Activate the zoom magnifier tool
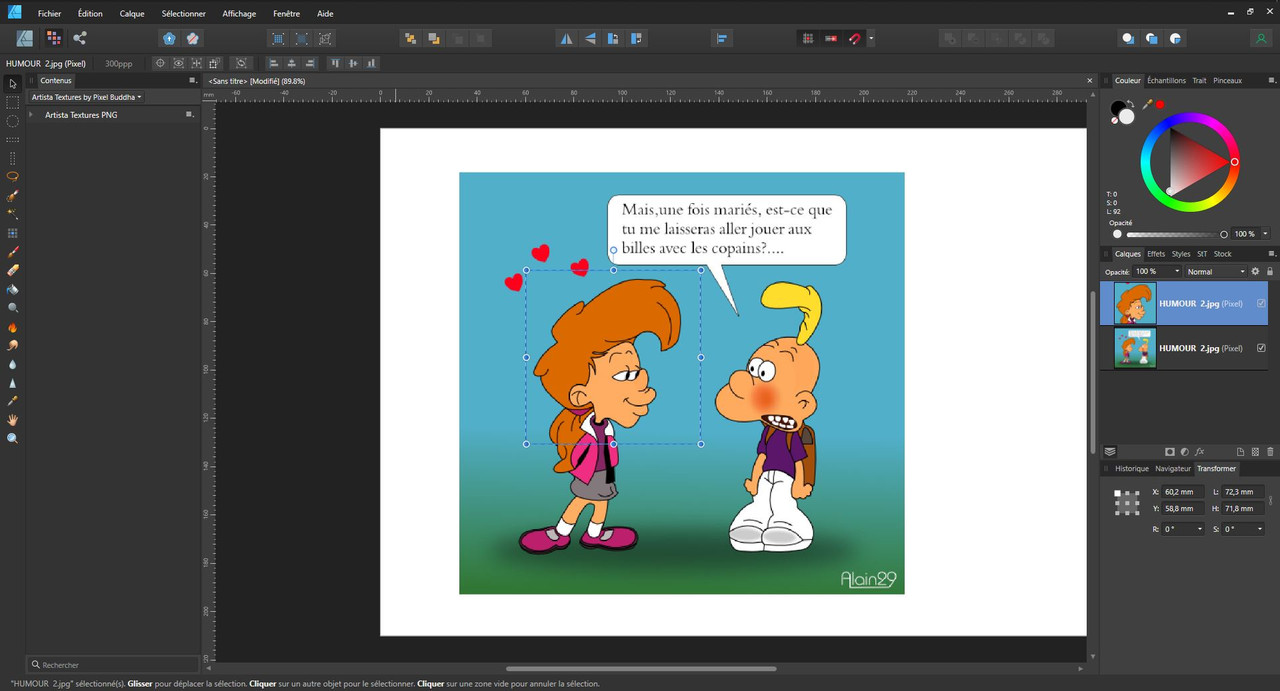Viewport: 1280px width, 691px height. pos(13,439)
